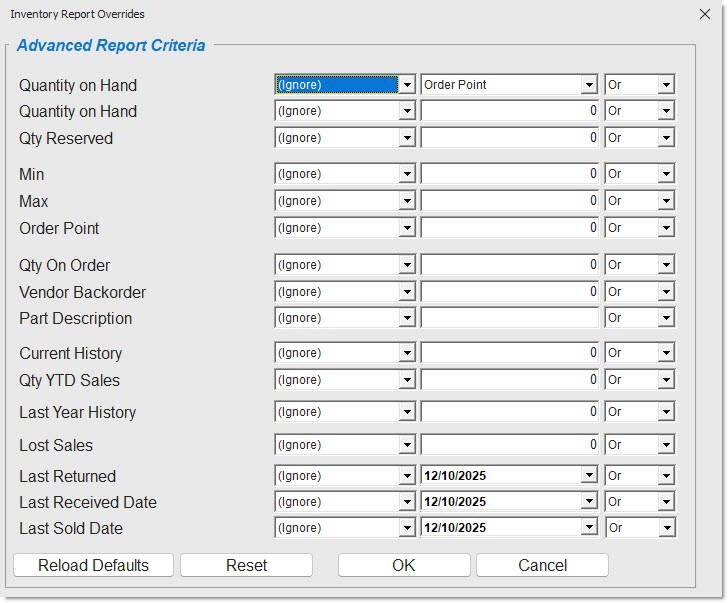Click the Part Description text field
Viewport: 728px width, 603px height.
click(509, 318)
